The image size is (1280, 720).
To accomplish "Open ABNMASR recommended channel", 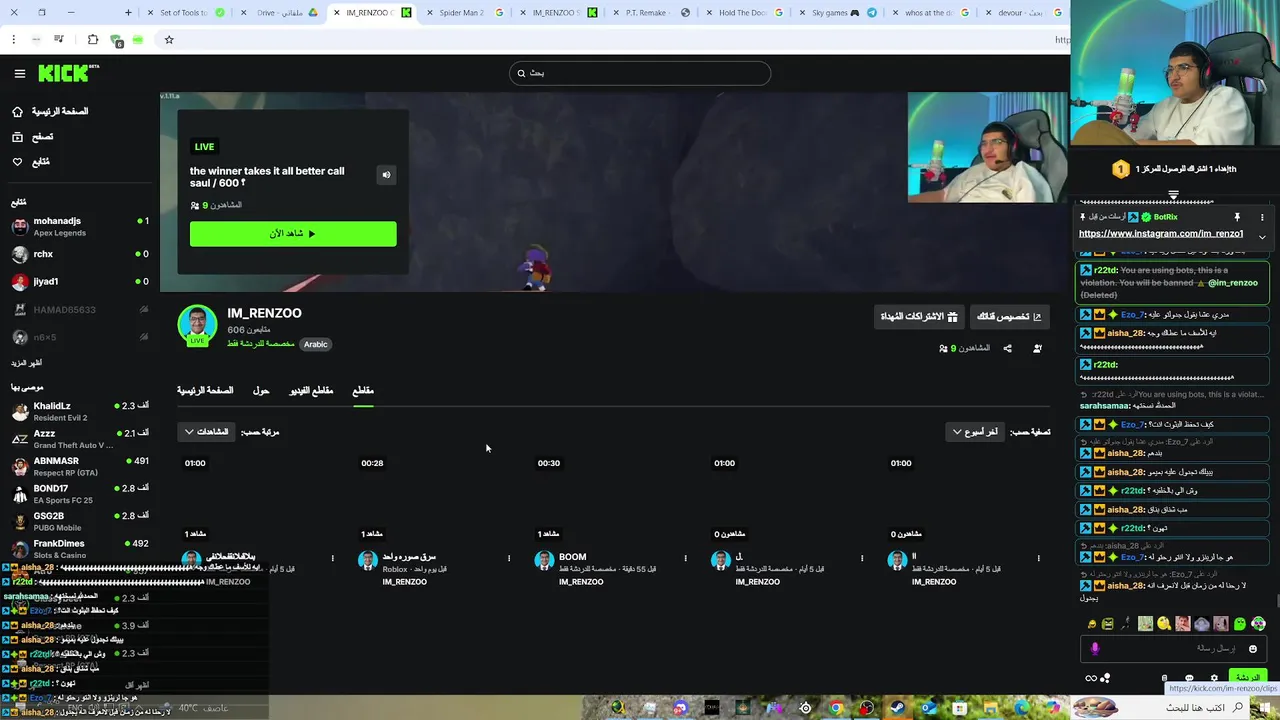I will [x=80, y=466].
